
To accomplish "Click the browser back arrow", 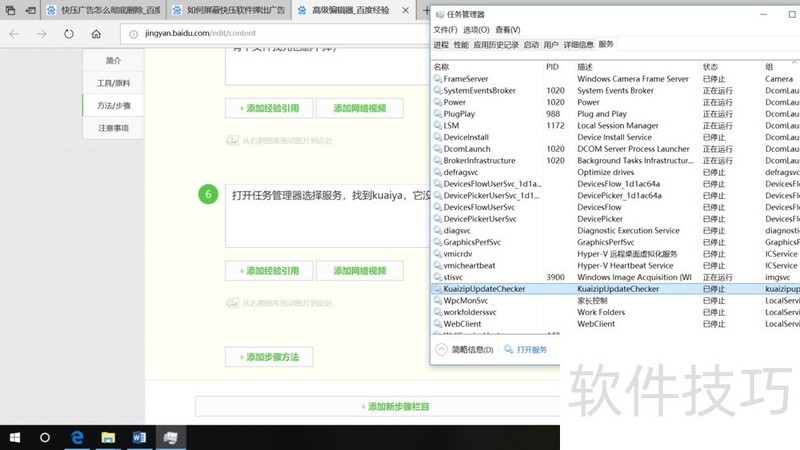I will click(15, 34).
